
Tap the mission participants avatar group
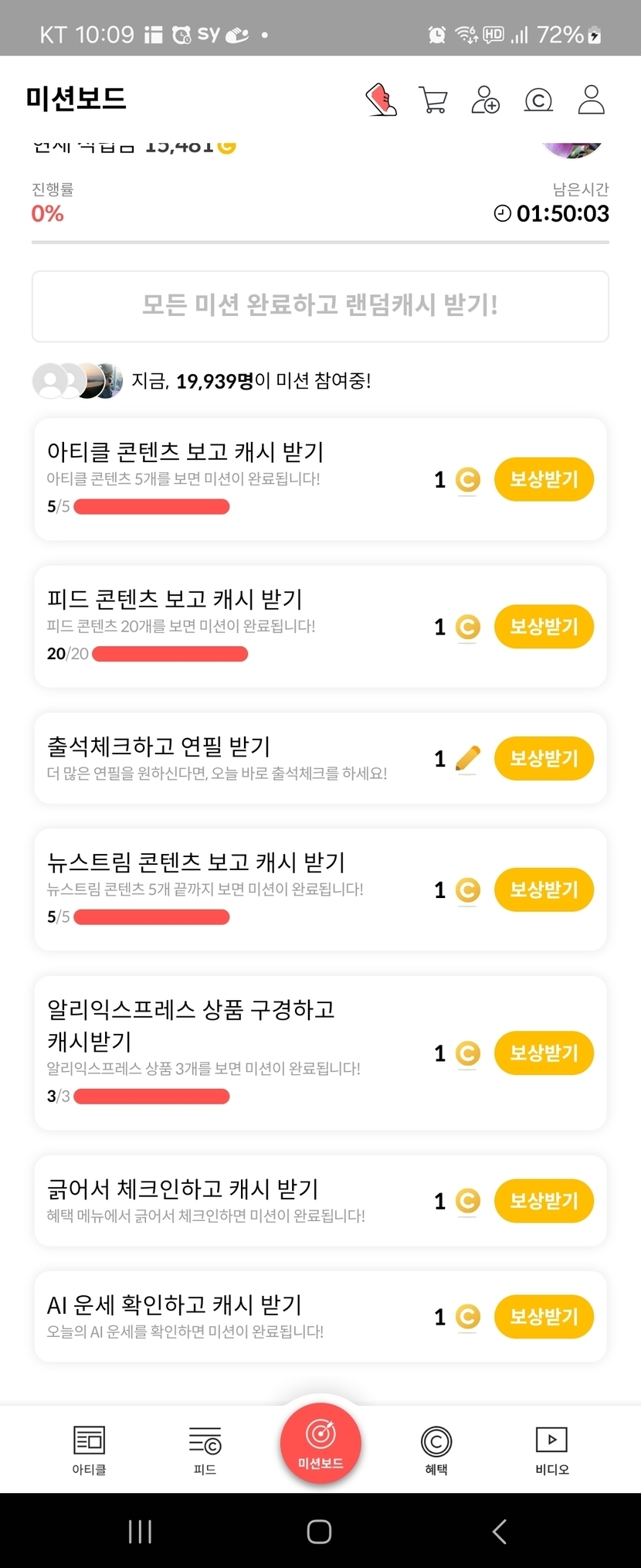[77, 380]
